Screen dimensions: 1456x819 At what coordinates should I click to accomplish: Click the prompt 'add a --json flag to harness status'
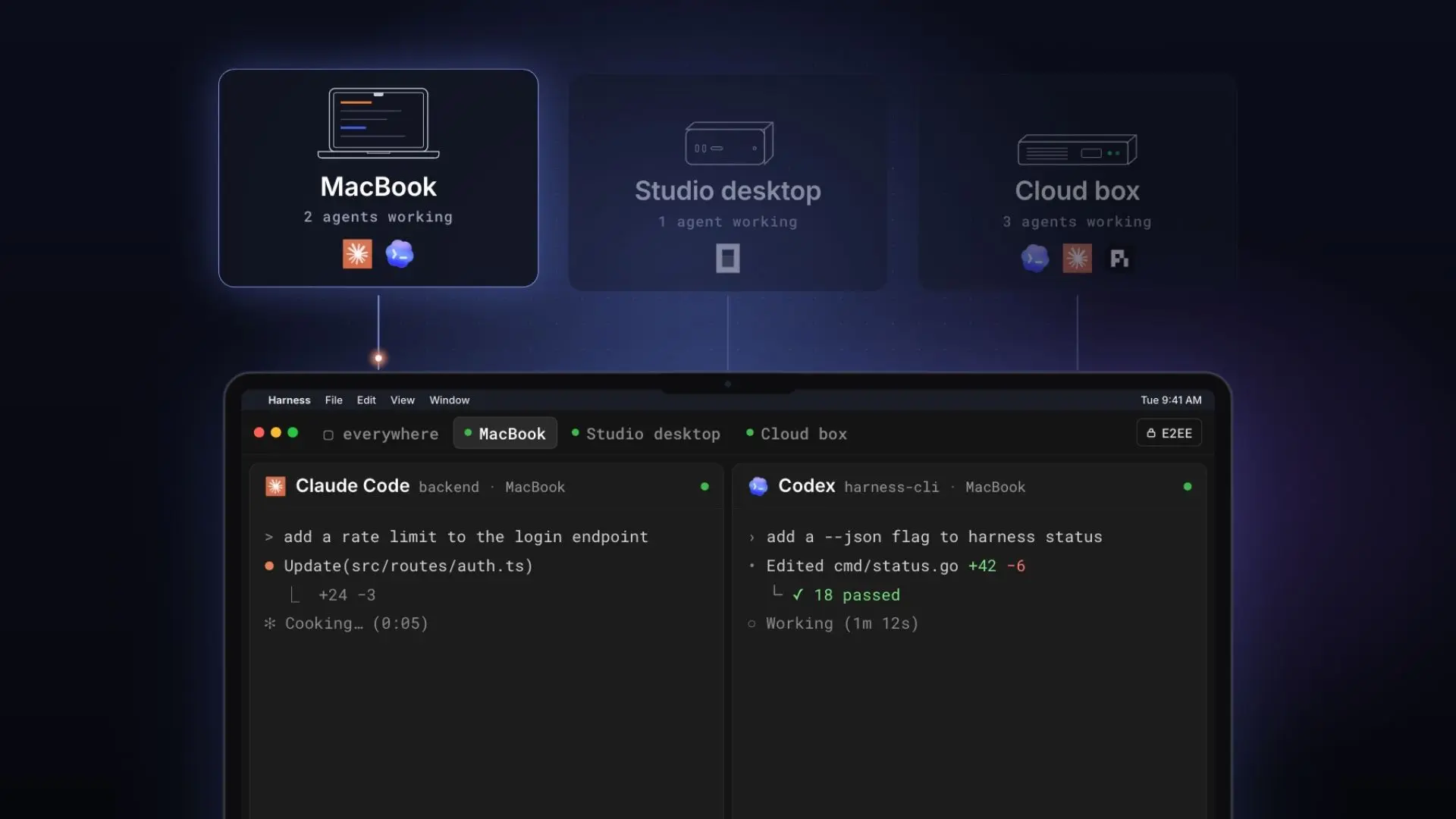click(934, 537)
